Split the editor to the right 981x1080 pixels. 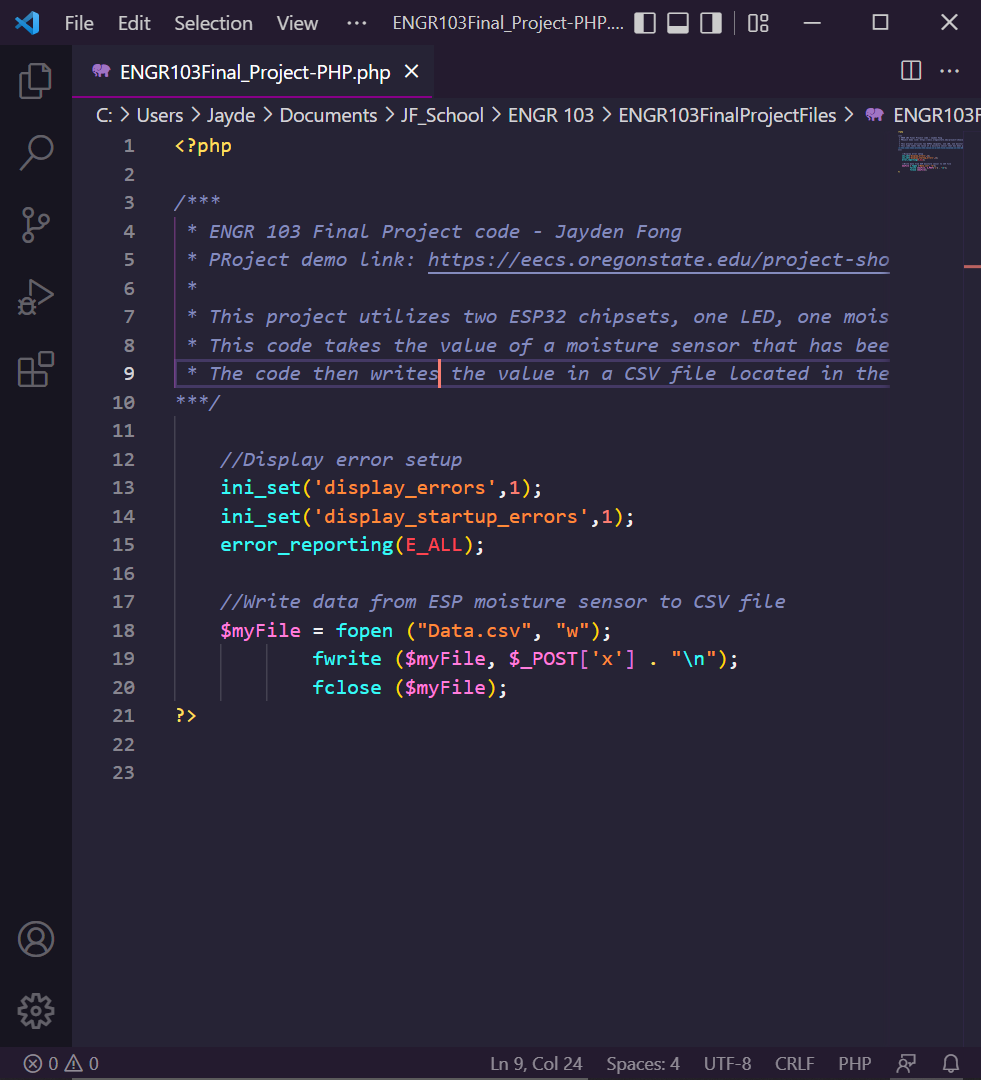point(911,70)
